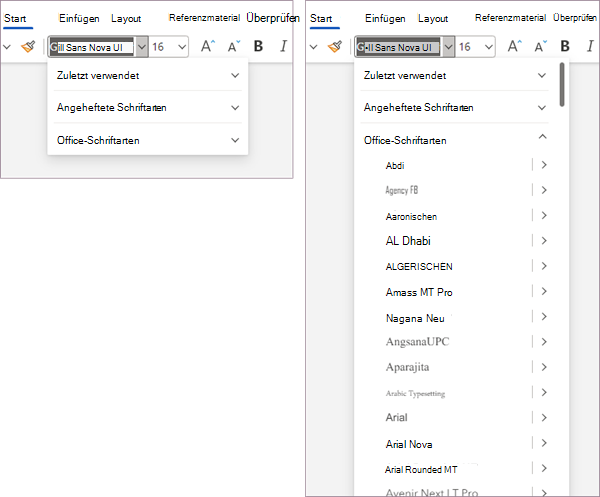Increase font size in the right panel
This screenshot has width=600, height=497.
click(514, 46)
